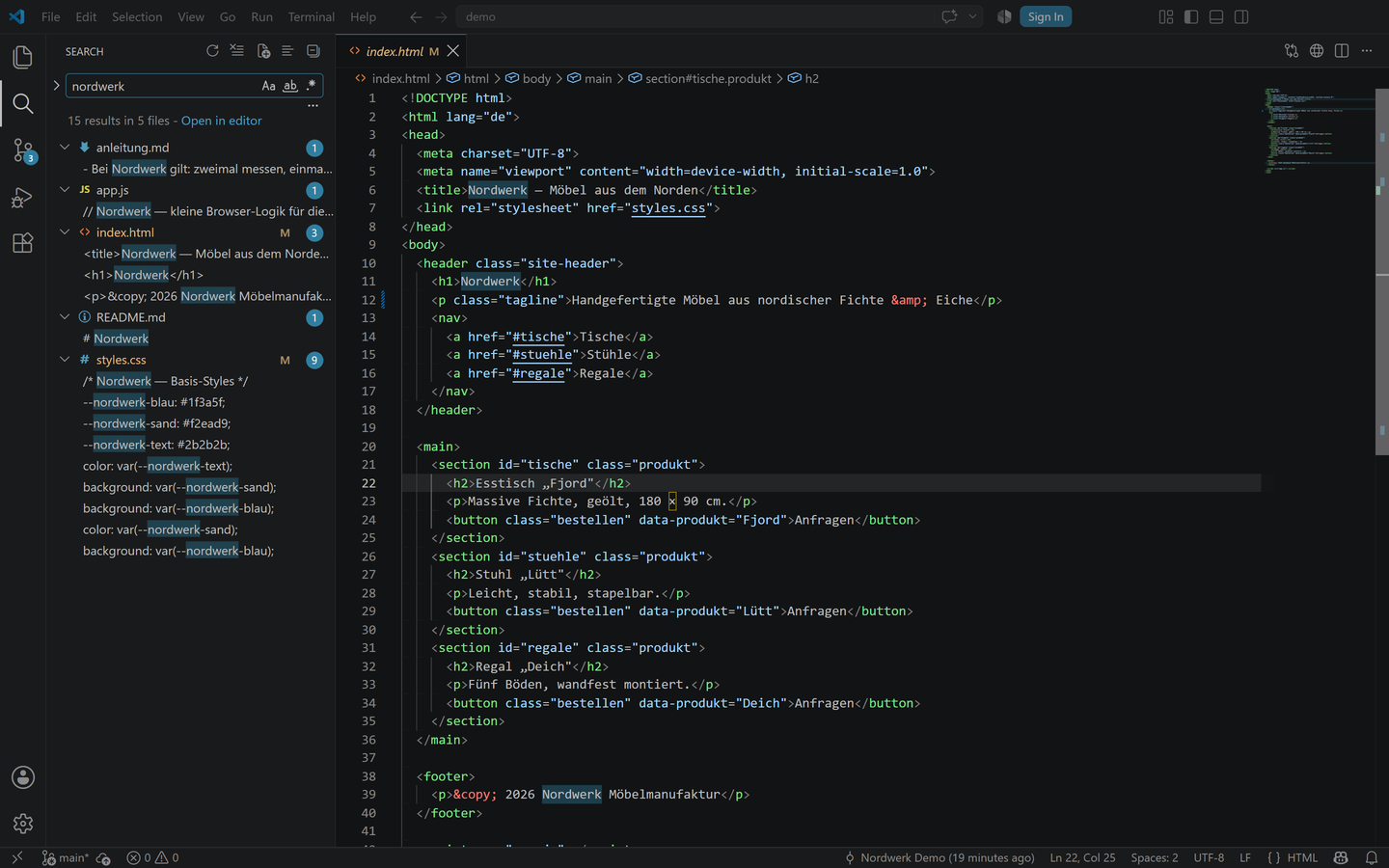Open the Selection menu

[137, 16]
